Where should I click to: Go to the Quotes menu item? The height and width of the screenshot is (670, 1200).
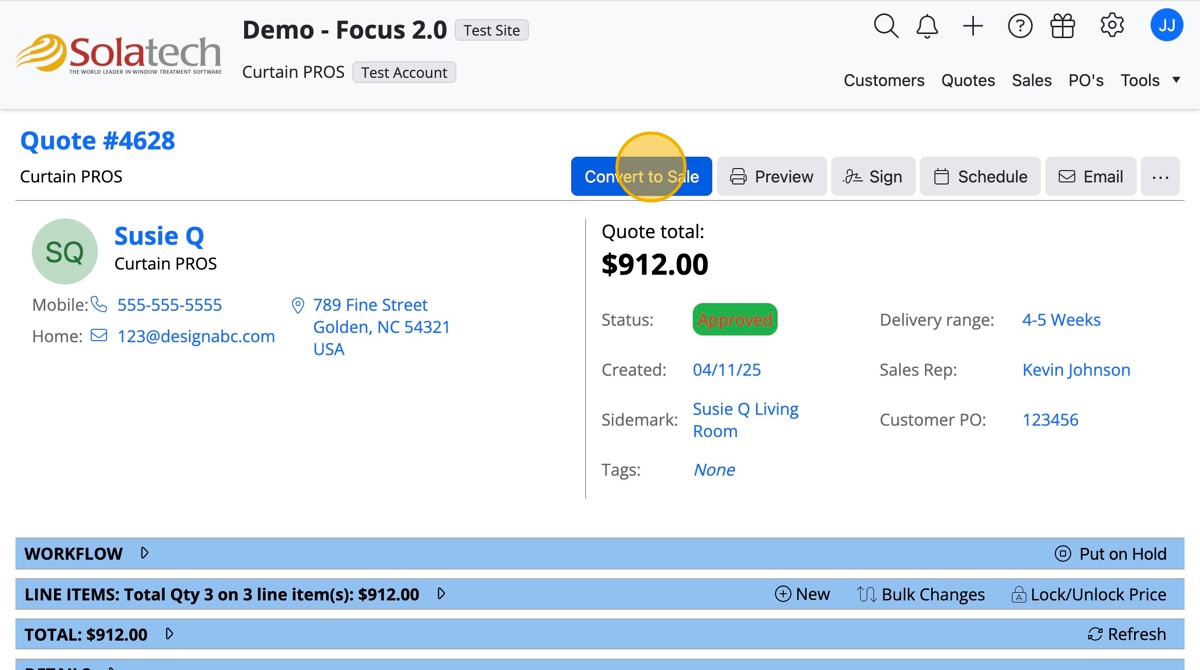968,80
